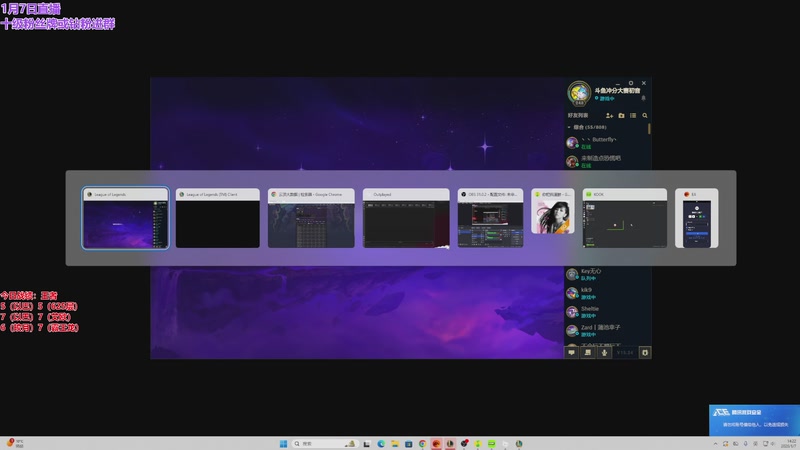Open Task View icon on taskbar
The height and width of the screenshot is (450, 800).
[367, 444]
